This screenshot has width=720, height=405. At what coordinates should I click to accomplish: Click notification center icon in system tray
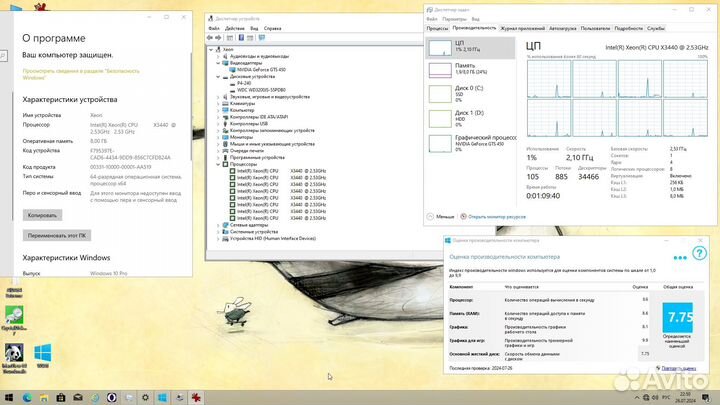(706, 398)
